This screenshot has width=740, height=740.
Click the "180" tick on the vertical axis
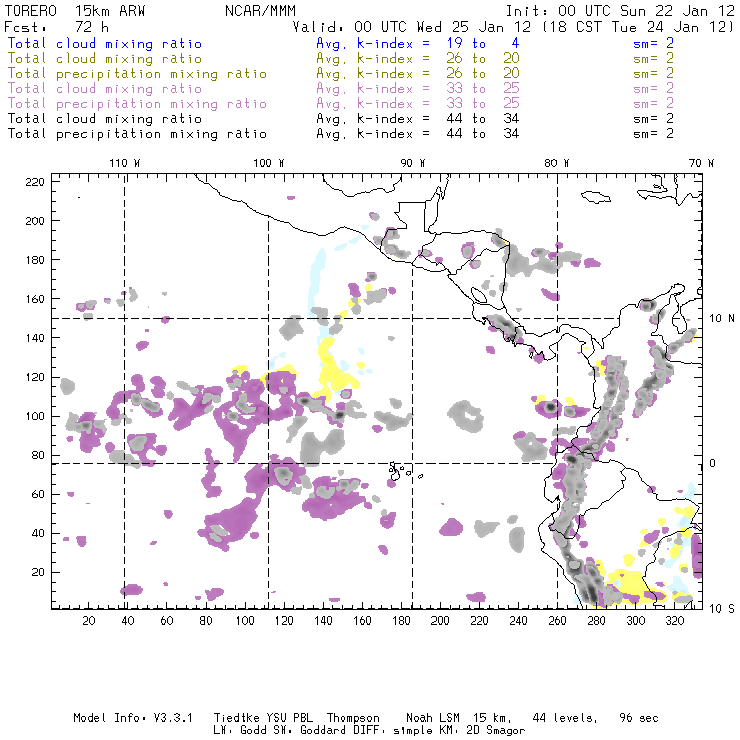[x=35, y=260]
